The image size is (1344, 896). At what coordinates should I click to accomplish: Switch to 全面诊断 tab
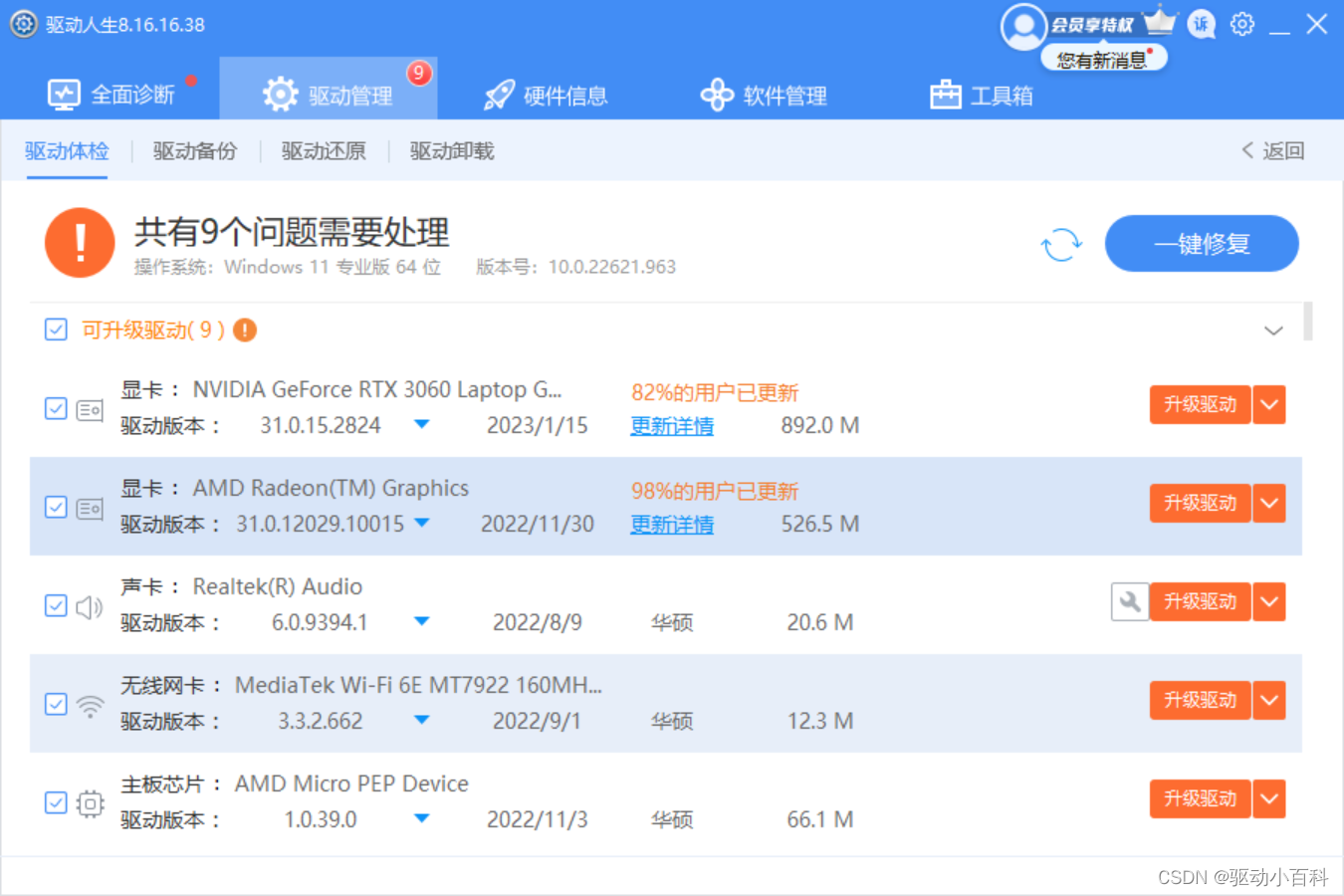tap(112, 95)
